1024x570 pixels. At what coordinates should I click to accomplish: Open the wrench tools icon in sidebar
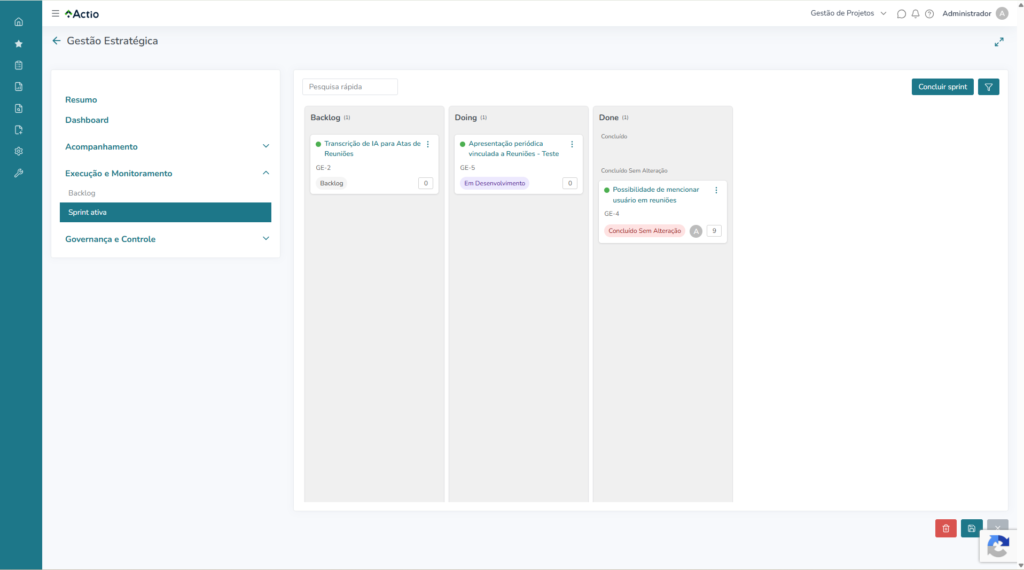point(18,173)
